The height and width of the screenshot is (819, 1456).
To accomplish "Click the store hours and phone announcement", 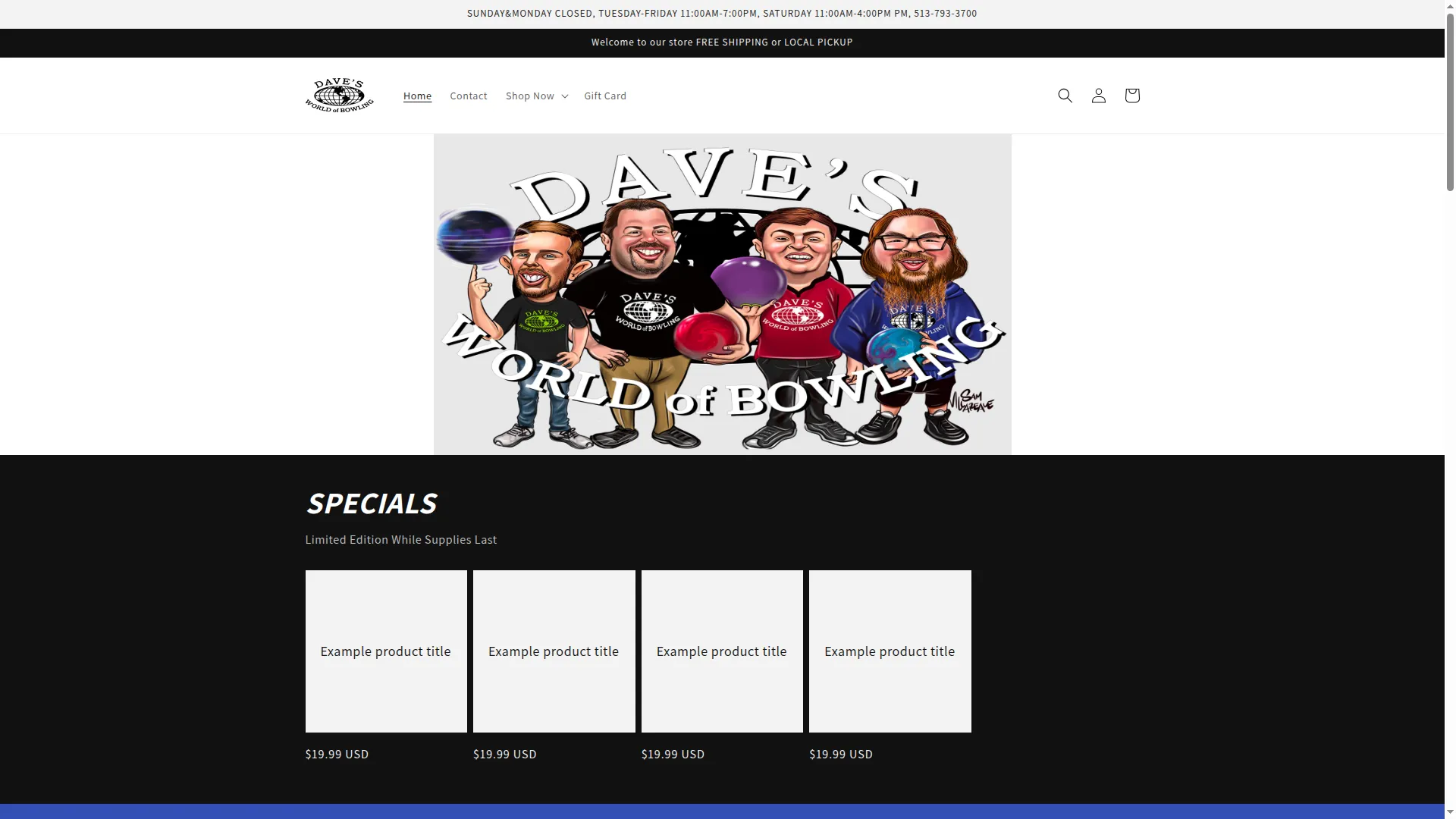I will tap(722, 14).
